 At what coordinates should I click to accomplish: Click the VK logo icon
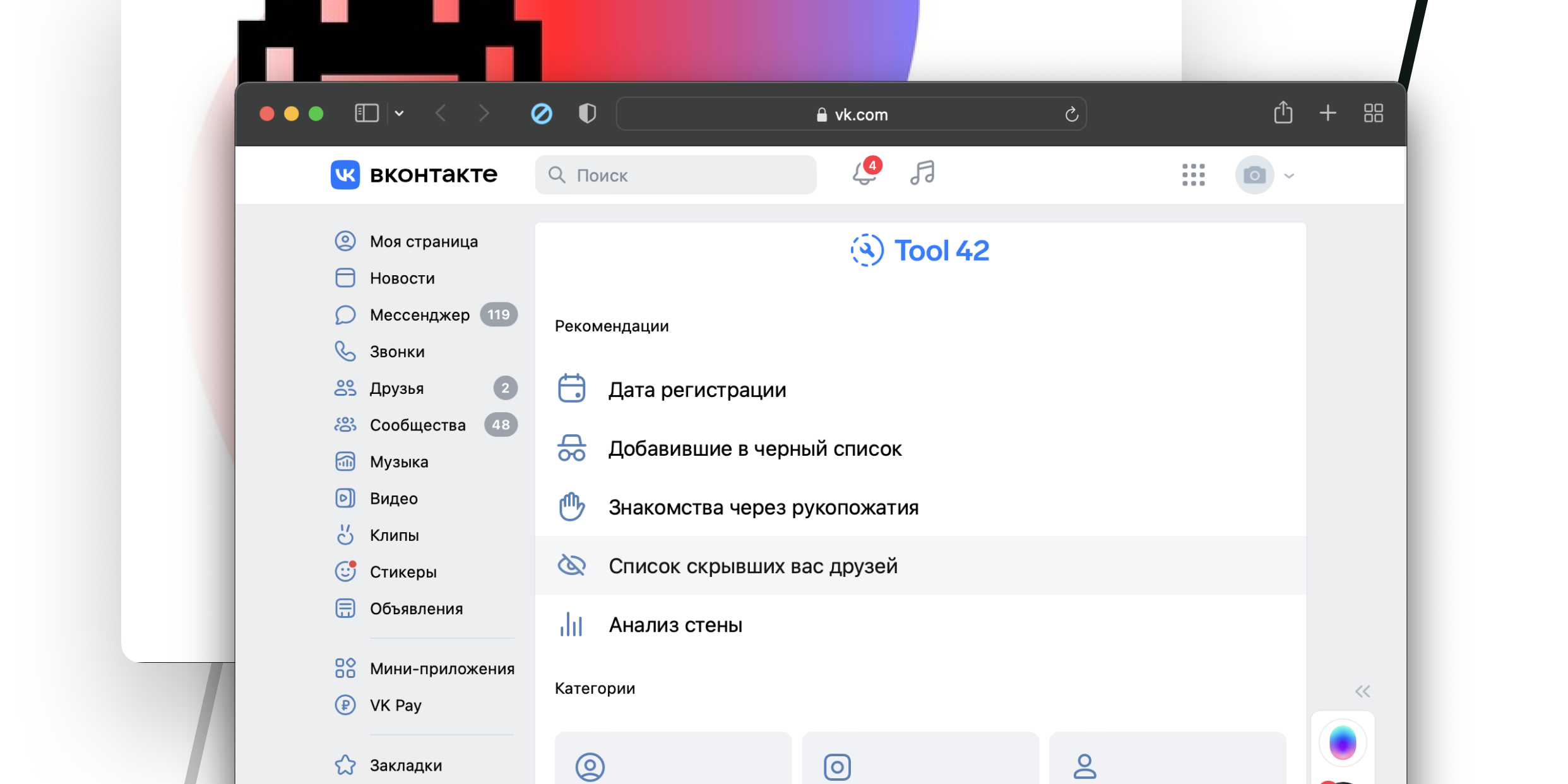[x=345, y=174]
